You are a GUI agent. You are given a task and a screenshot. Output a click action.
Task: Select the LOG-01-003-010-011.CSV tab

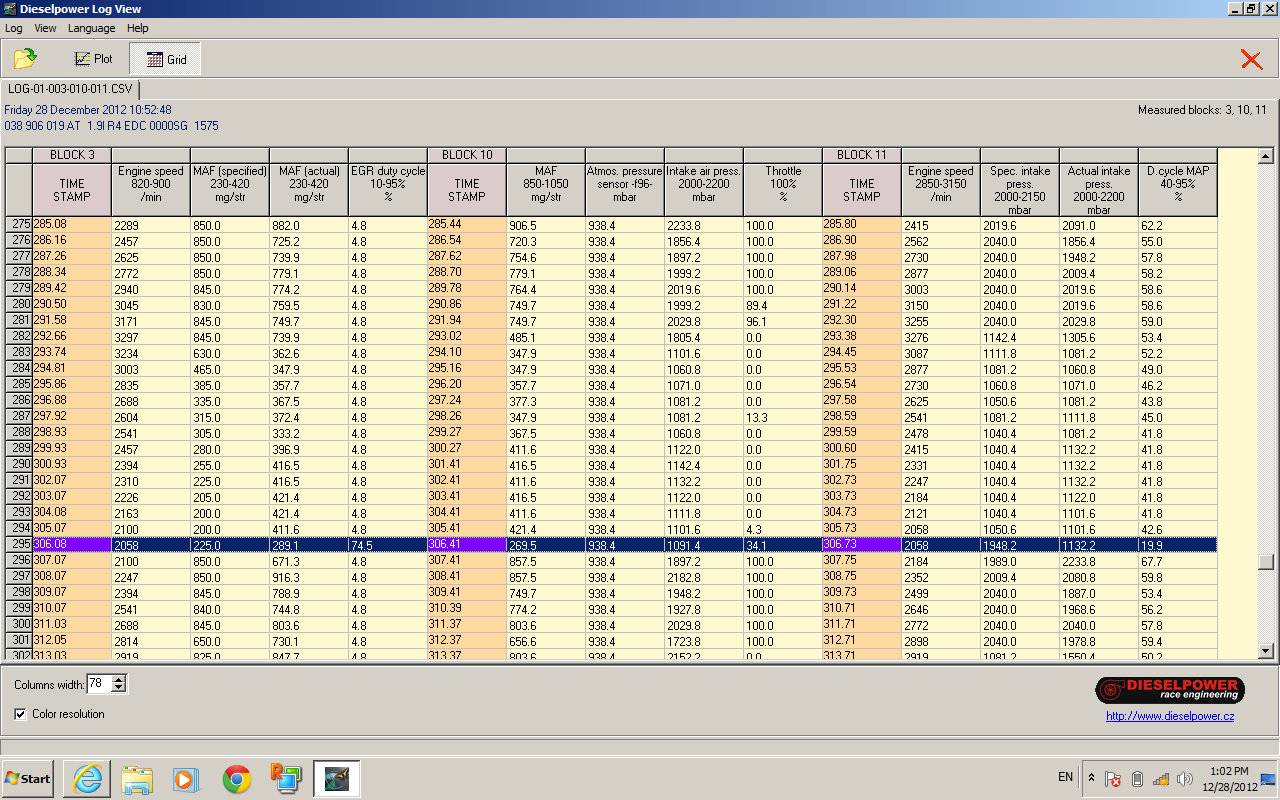point(70,89)
